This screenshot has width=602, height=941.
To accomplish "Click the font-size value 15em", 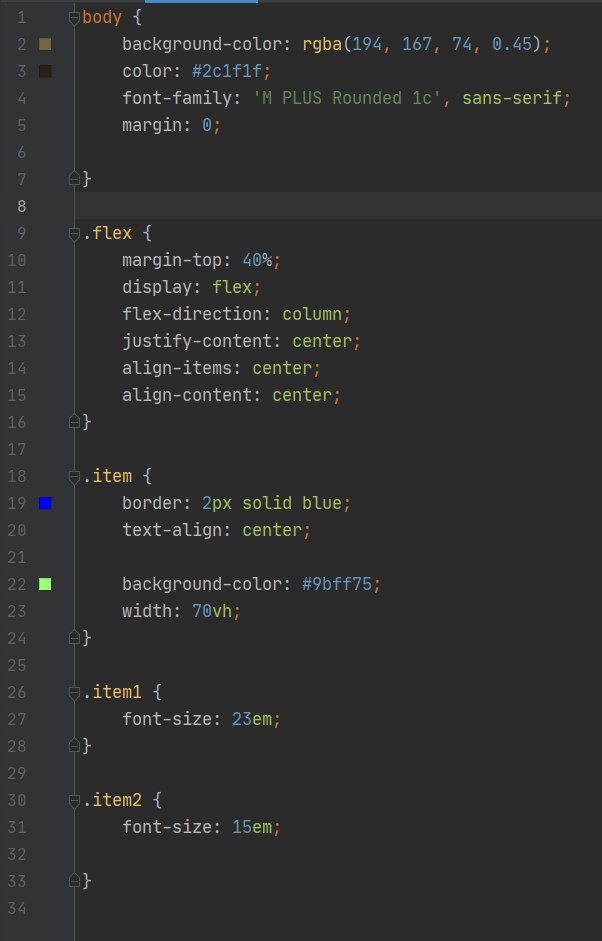I will (x=252, y=827).
